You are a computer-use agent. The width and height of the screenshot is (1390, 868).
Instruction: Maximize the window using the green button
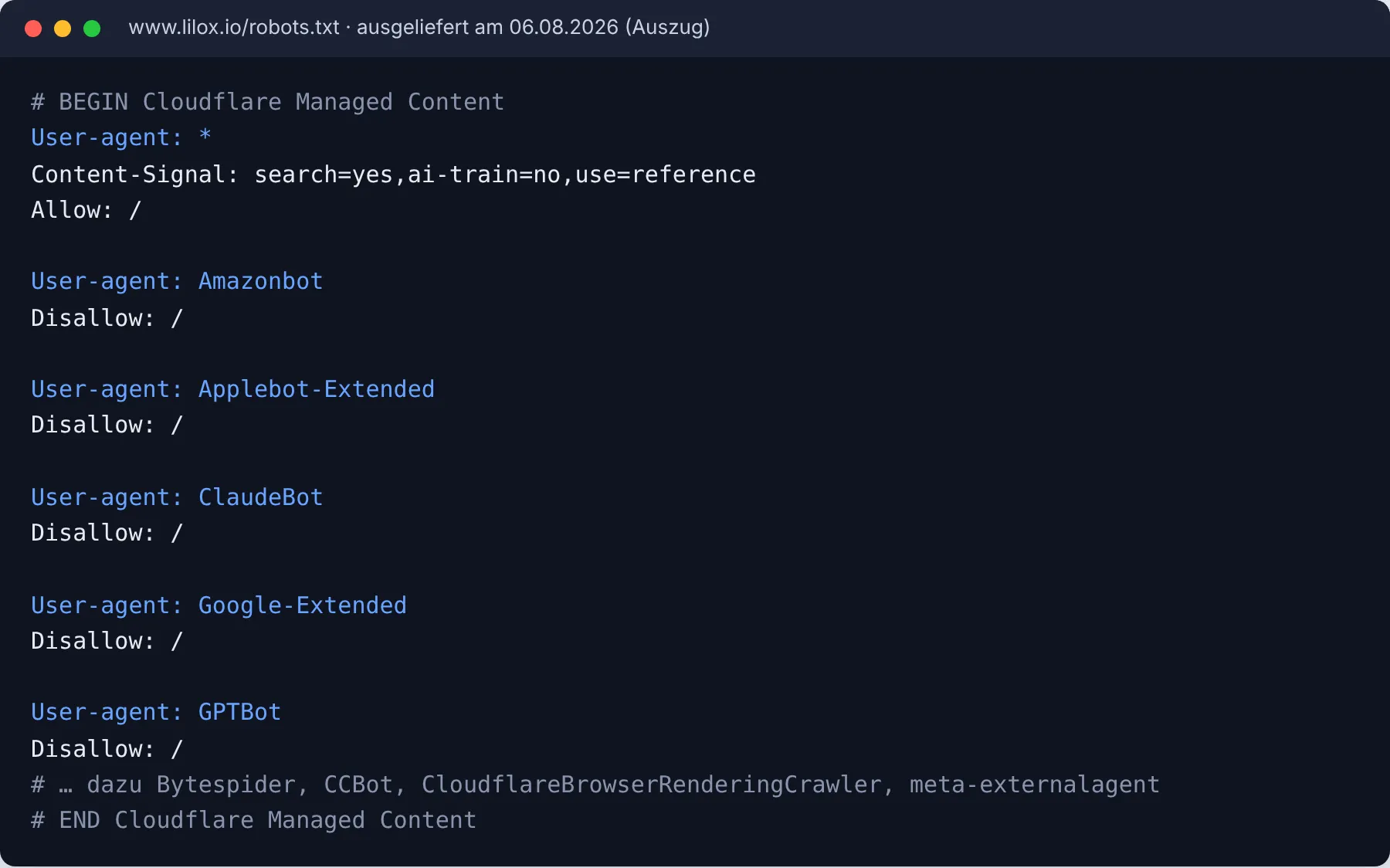pyautogui.click(x=92, y=29)
